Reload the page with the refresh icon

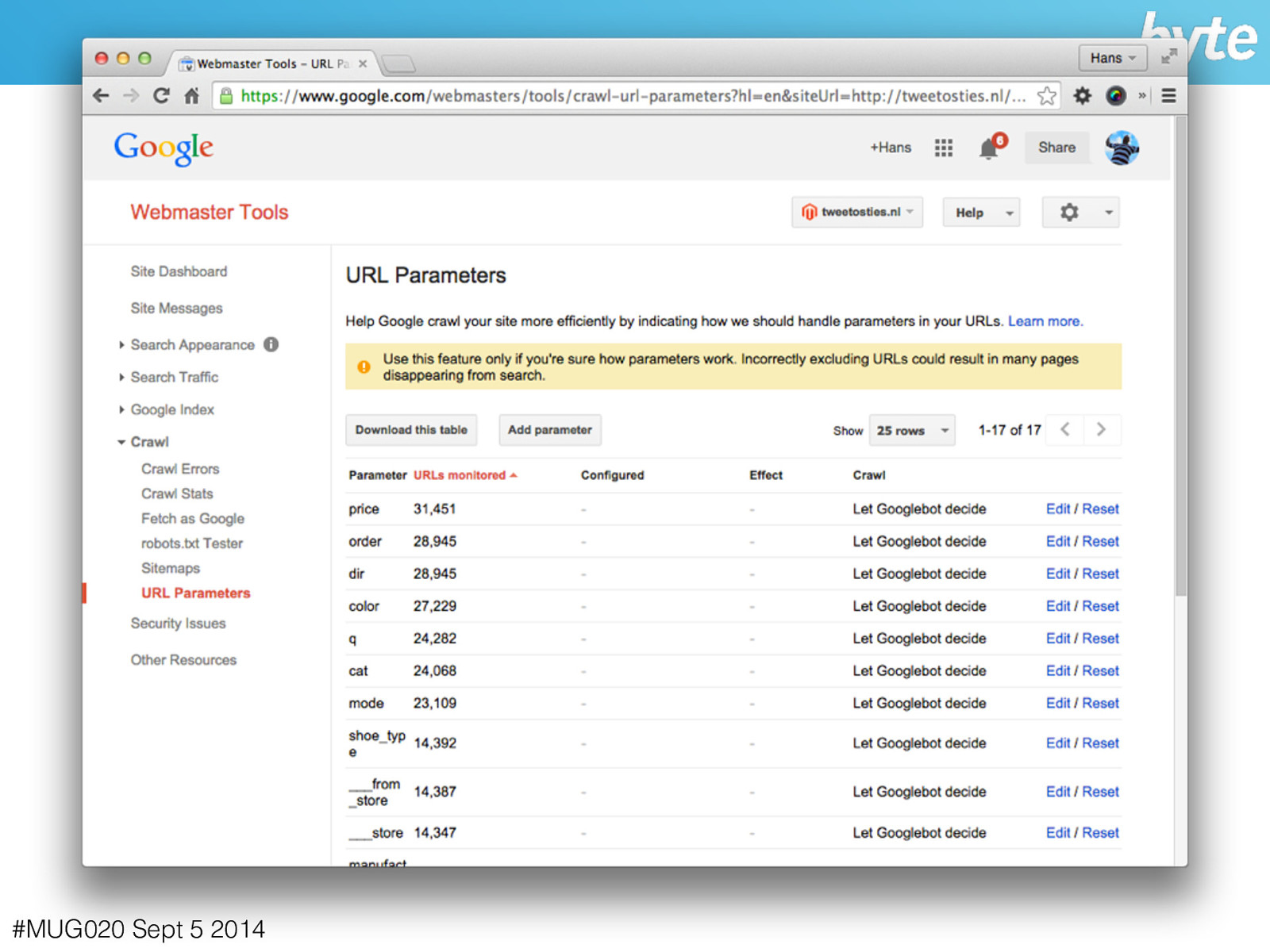click(x=161, y=96)
